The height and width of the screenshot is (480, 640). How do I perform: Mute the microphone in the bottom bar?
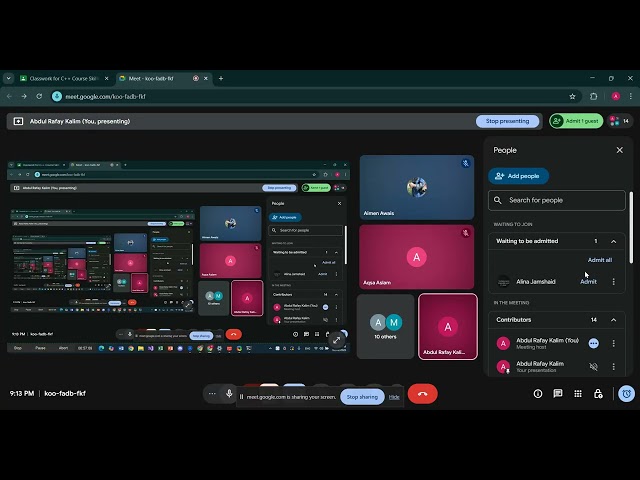point(229,394)
